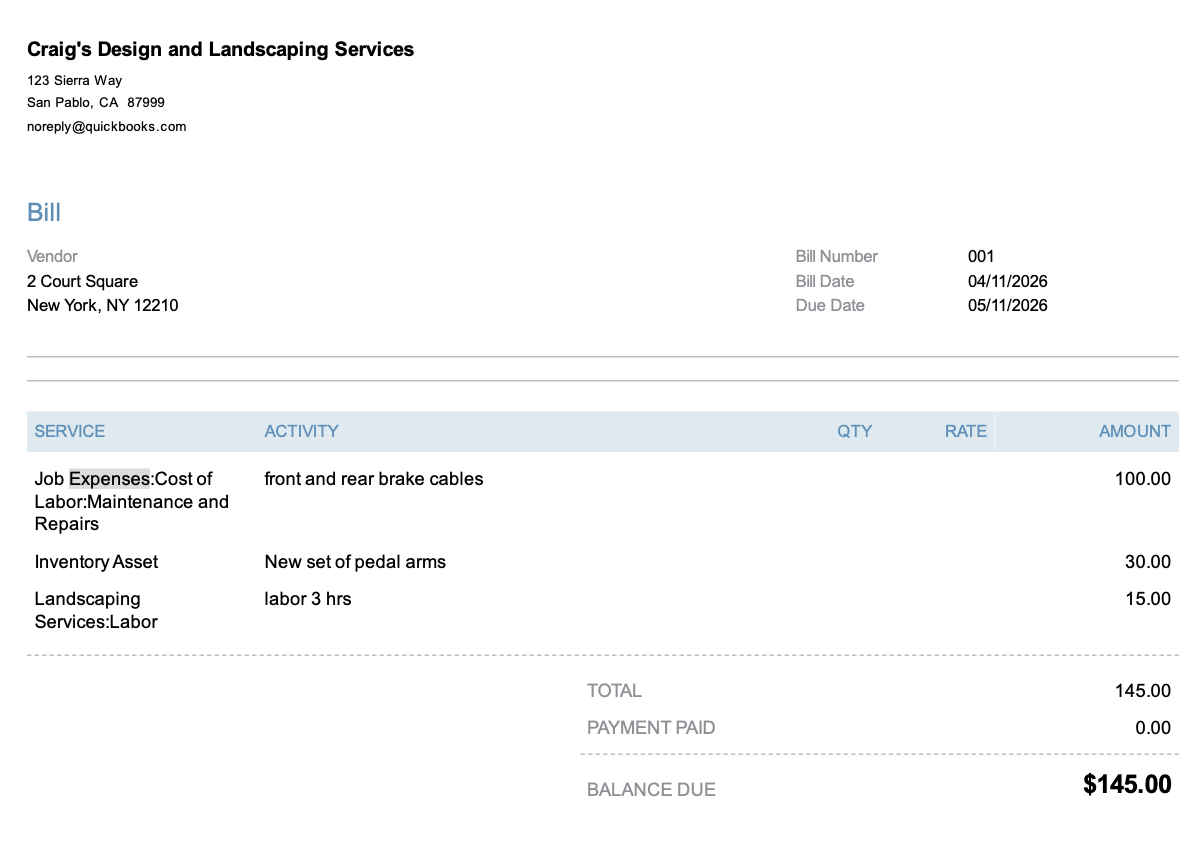Screen dimensions: 1202x844
Task: Click the AMOUNT column header
Action: (1134, 431)
